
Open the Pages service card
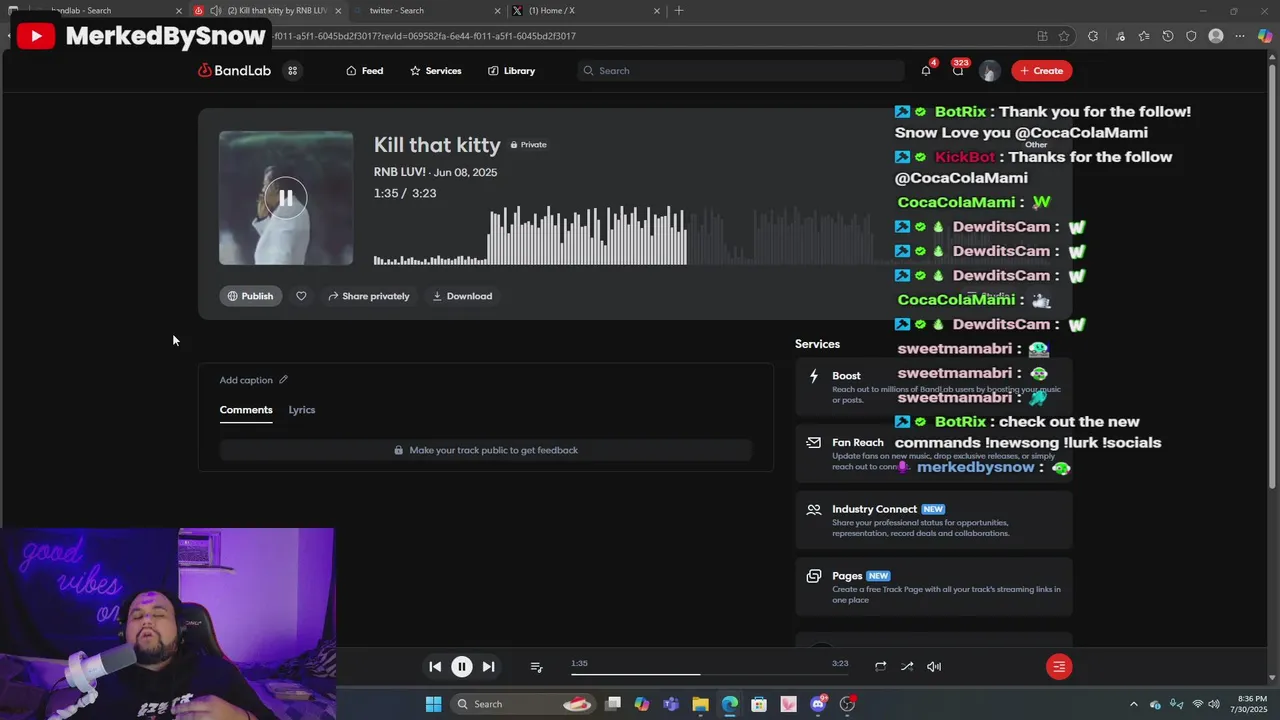click(934, 587)
